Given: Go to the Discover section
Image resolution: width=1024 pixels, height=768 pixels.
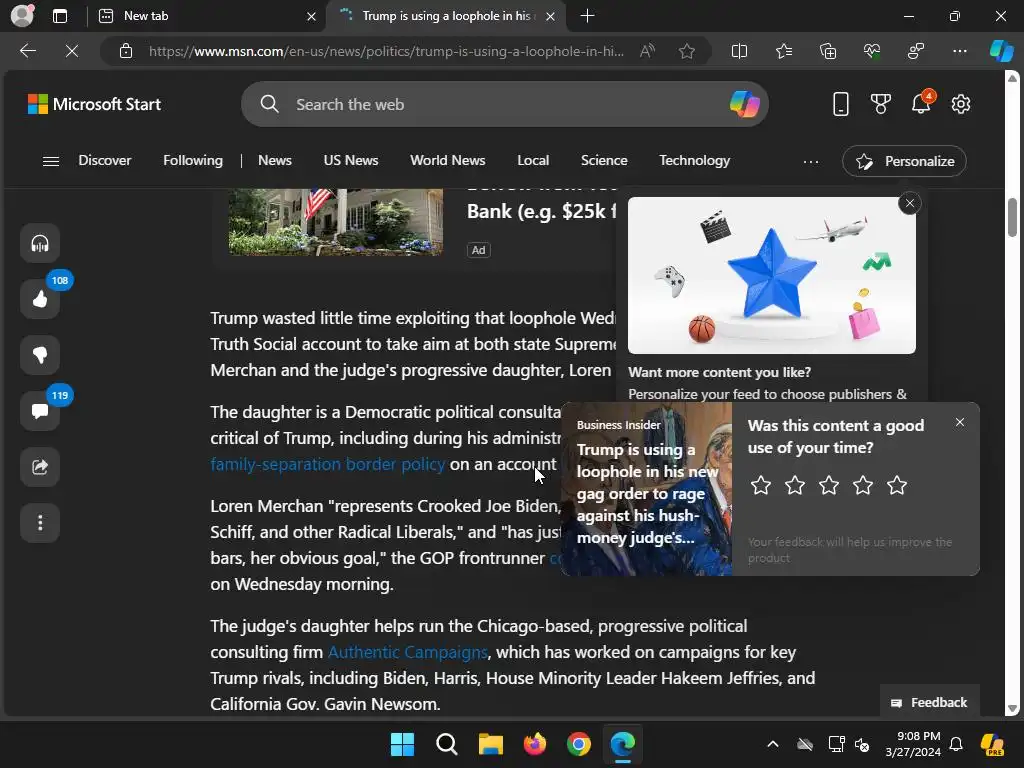Looking at the screenshot, I should (104, 161).
